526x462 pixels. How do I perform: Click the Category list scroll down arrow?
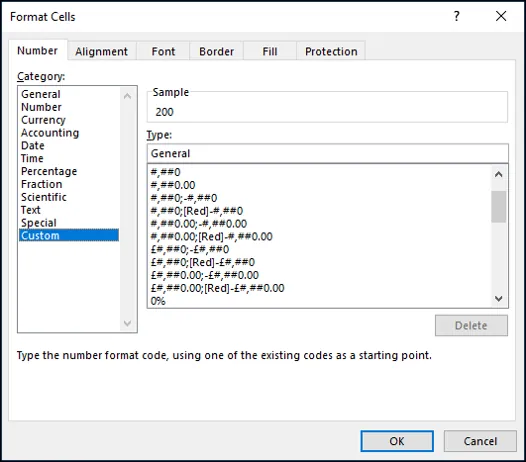[127, 323]
